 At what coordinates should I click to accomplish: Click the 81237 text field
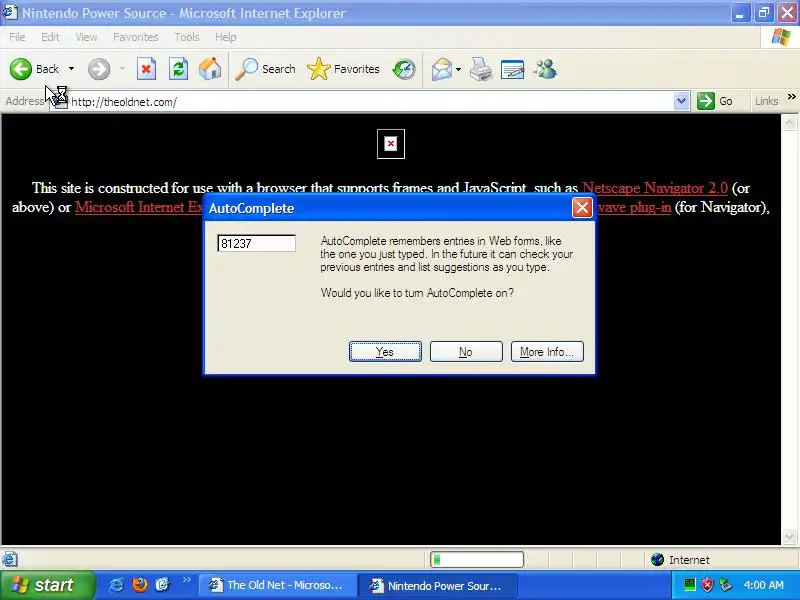click(x=256, y=243)
